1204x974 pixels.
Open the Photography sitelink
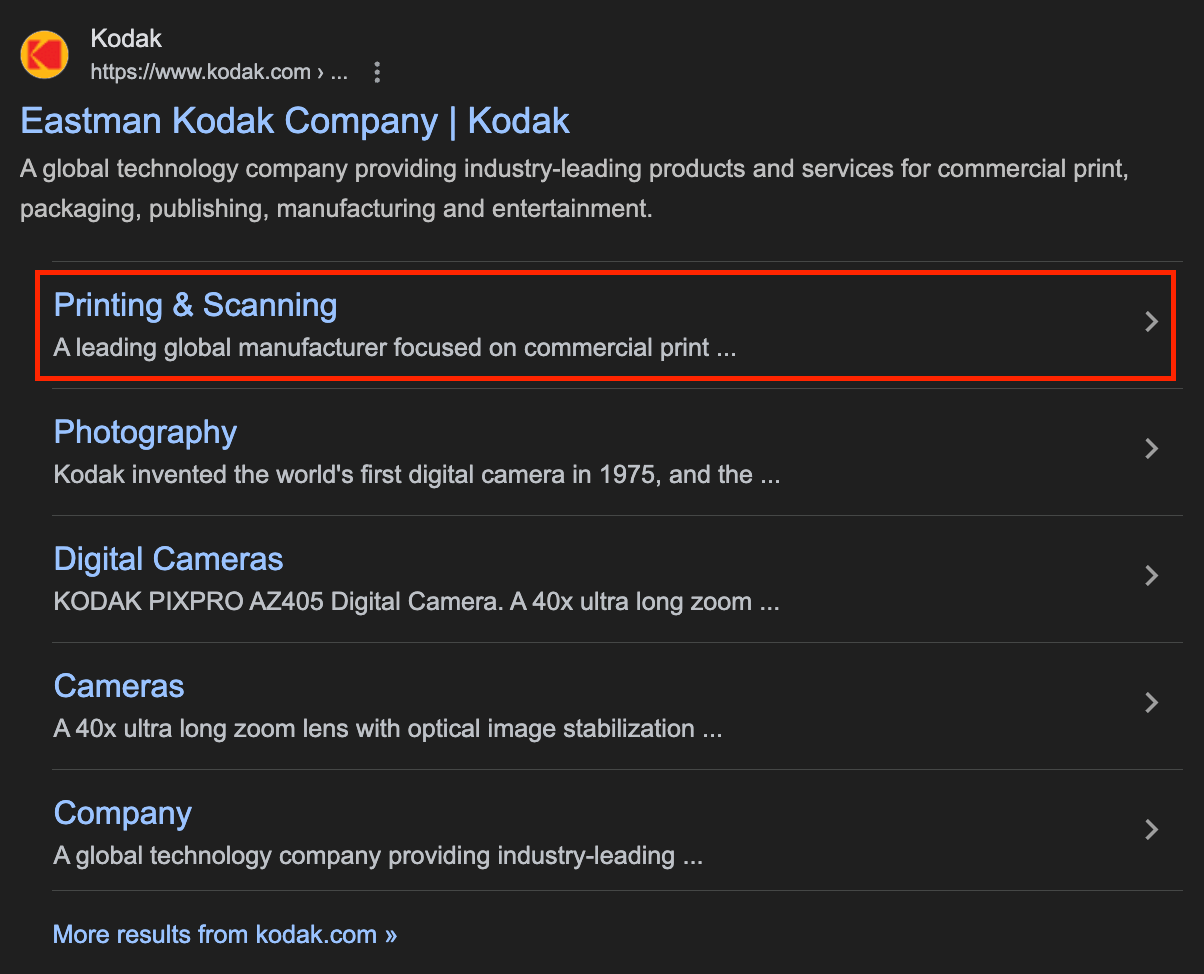(145, 432)
